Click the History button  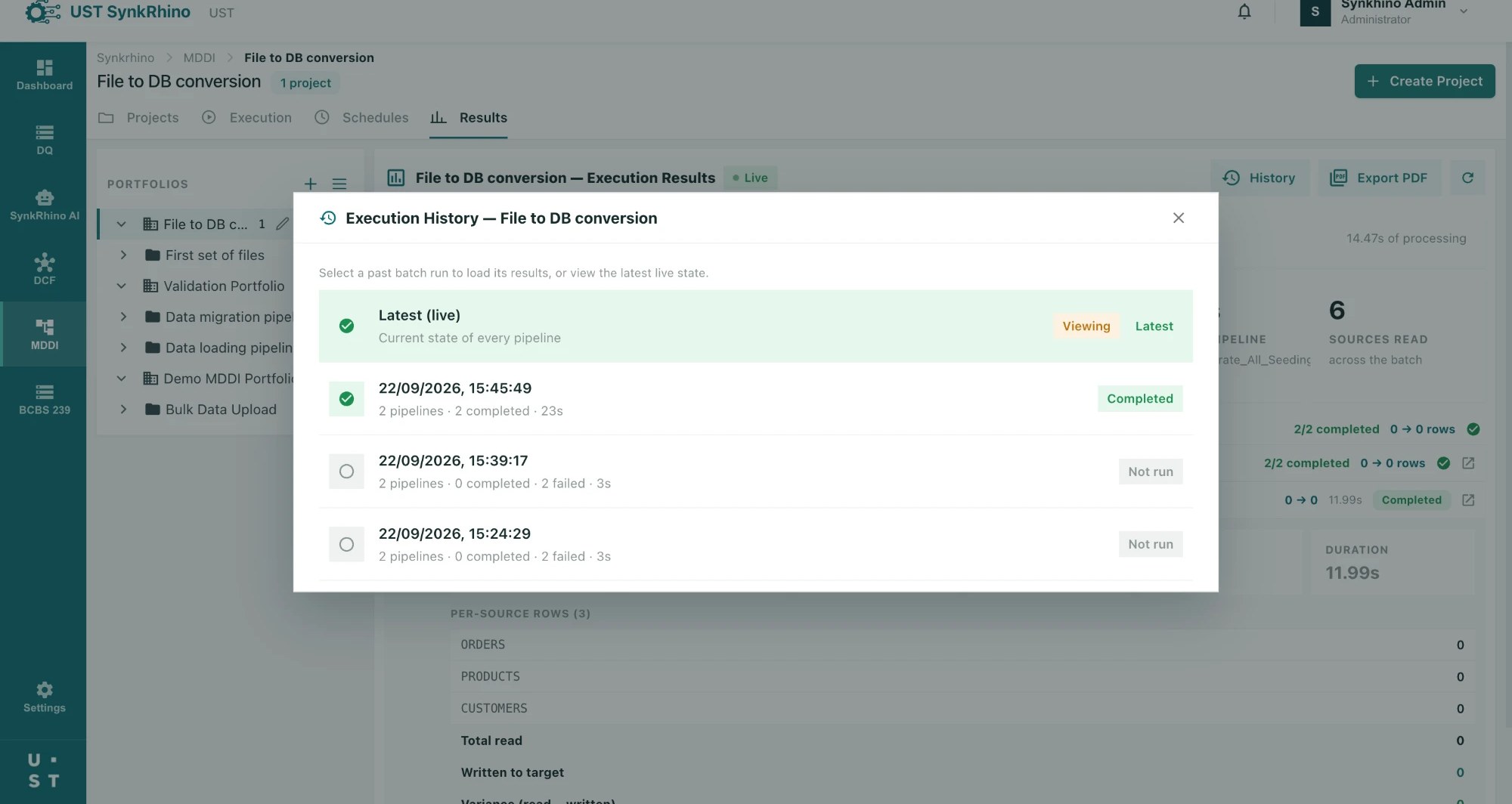coord(1259,178)
